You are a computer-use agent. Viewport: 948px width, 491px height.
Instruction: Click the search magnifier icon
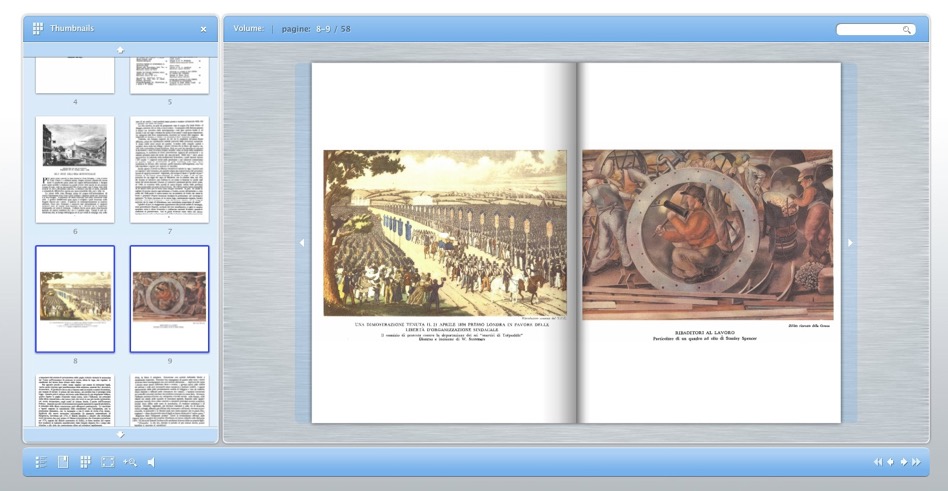coord(907,30)
